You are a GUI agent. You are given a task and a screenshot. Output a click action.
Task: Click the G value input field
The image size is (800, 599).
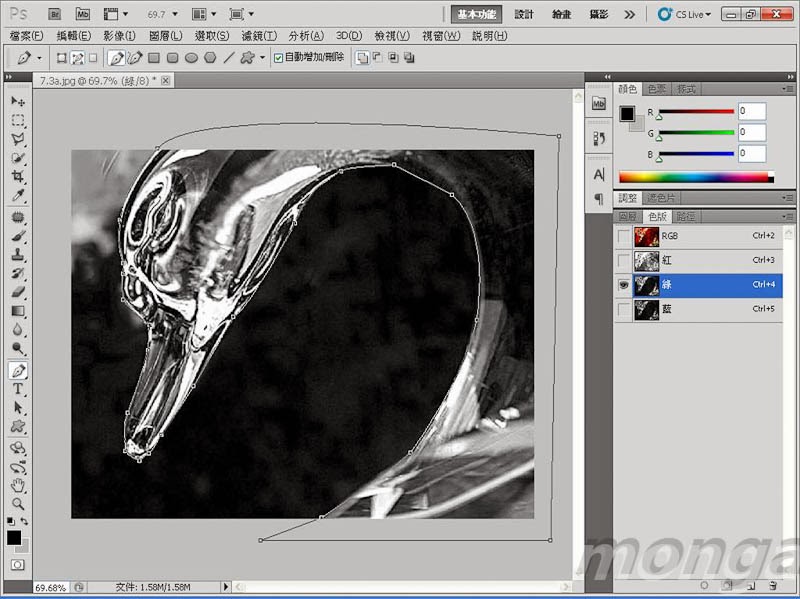(x=752, y=133)
